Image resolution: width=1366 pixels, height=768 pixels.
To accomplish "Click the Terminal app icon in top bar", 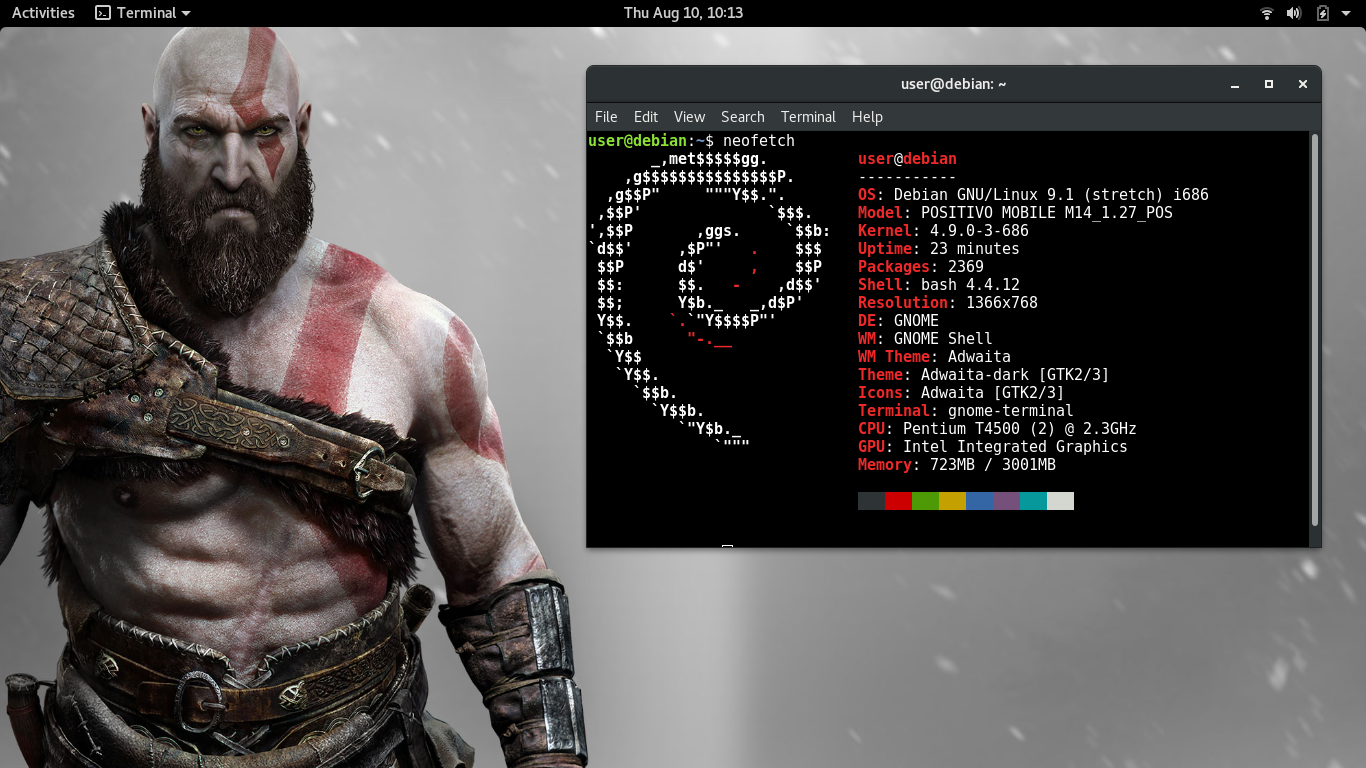I will (103, 13).
